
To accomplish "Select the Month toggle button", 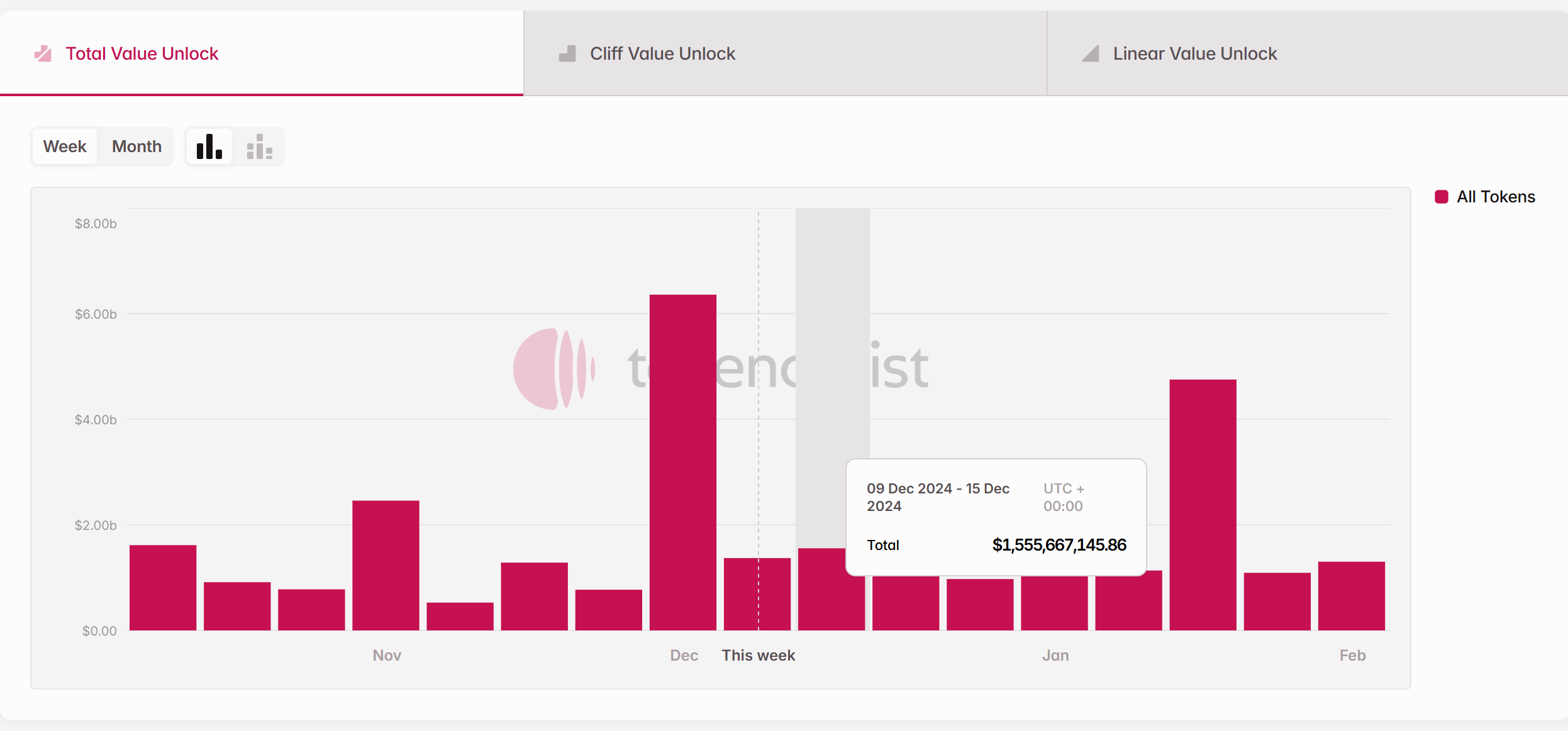I will pyautogui.click(x=137, y=146).
